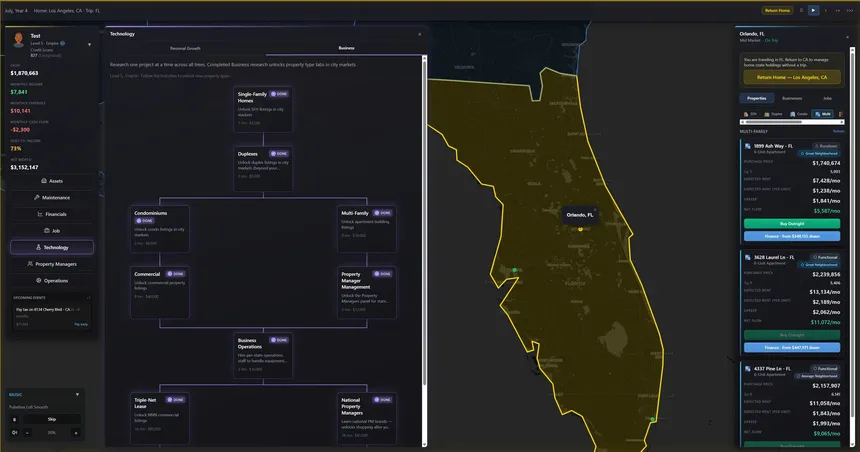The image size is (860, 452).
Task: Open the Job section in the sidebar
Action: point(52,231)
